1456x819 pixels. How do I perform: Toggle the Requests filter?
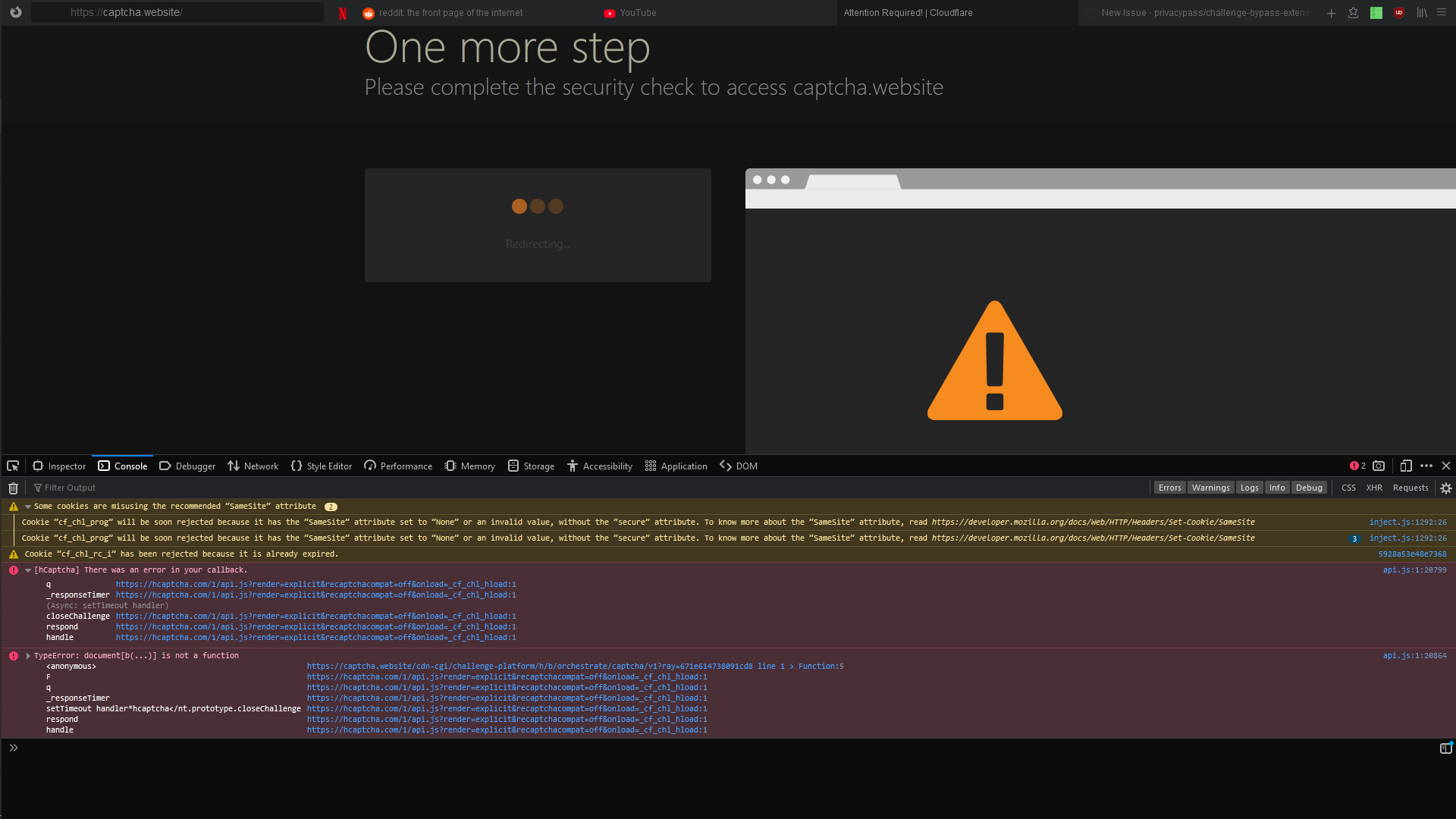pos(1410,488)
